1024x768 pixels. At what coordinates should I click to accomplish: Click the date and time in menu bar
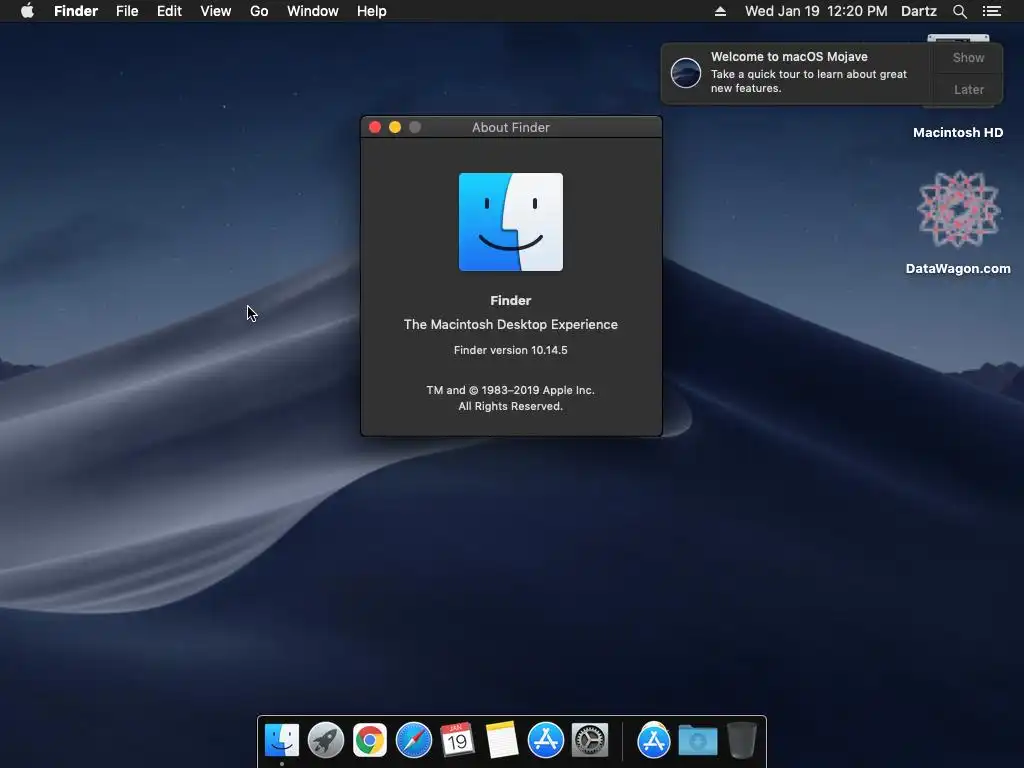click(816, 11)
